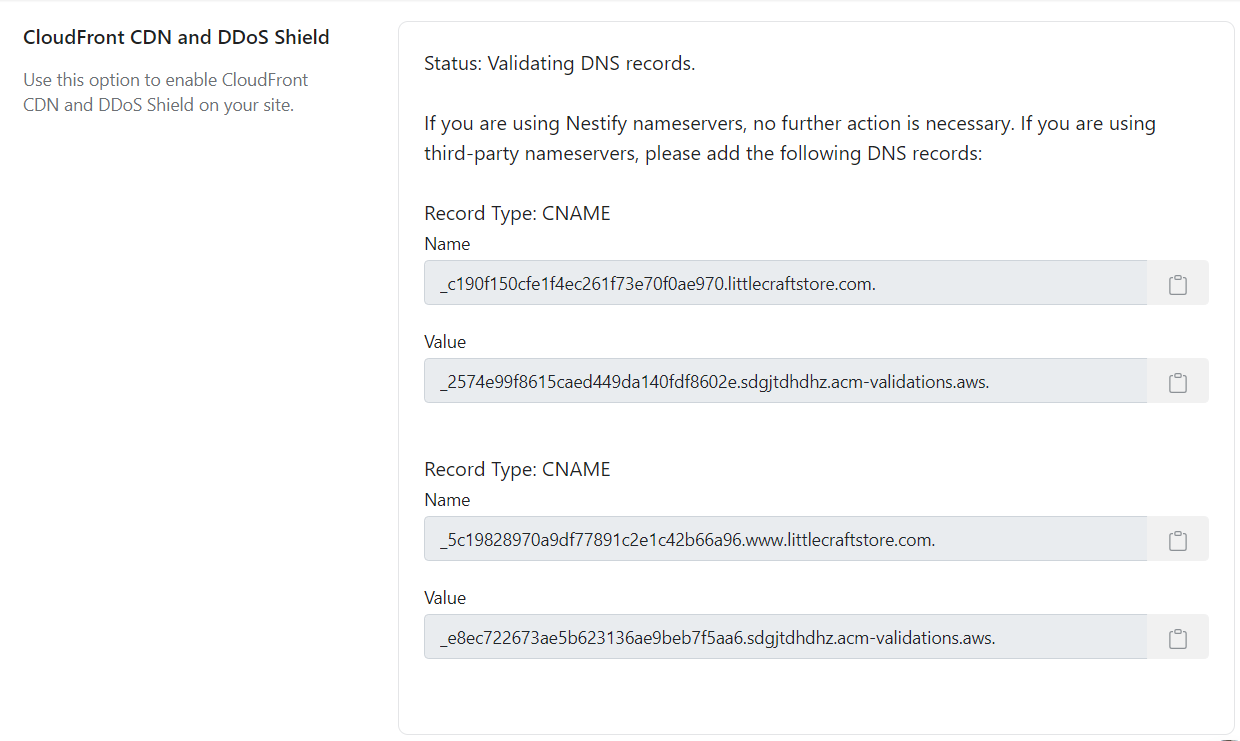Click the _c190f150 Name field
Image resolution: width=1240 pixels, height=741 pixels.
pyautogui.click(x=785, y=283)
